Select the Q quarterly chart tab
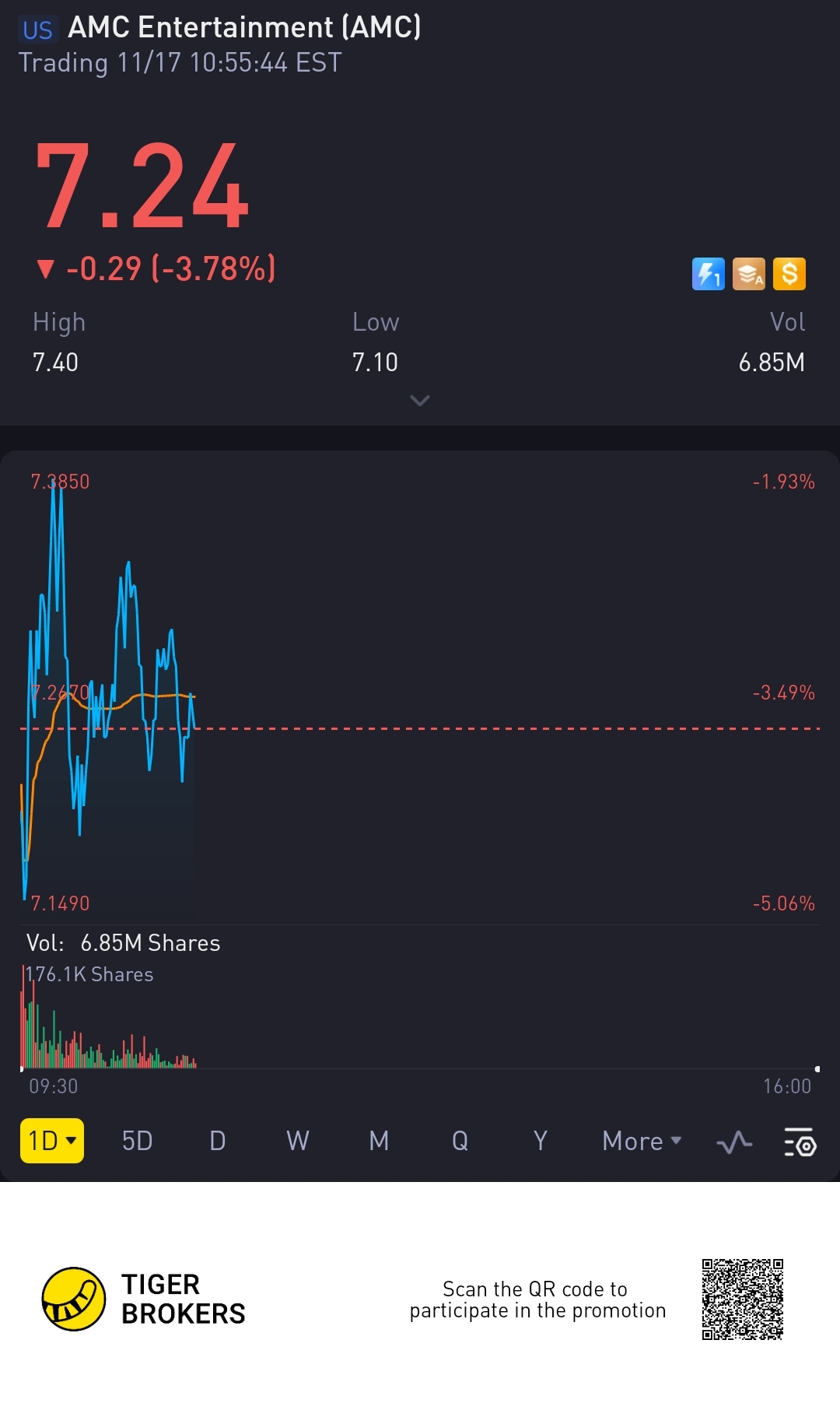 tap(460, 1142)
